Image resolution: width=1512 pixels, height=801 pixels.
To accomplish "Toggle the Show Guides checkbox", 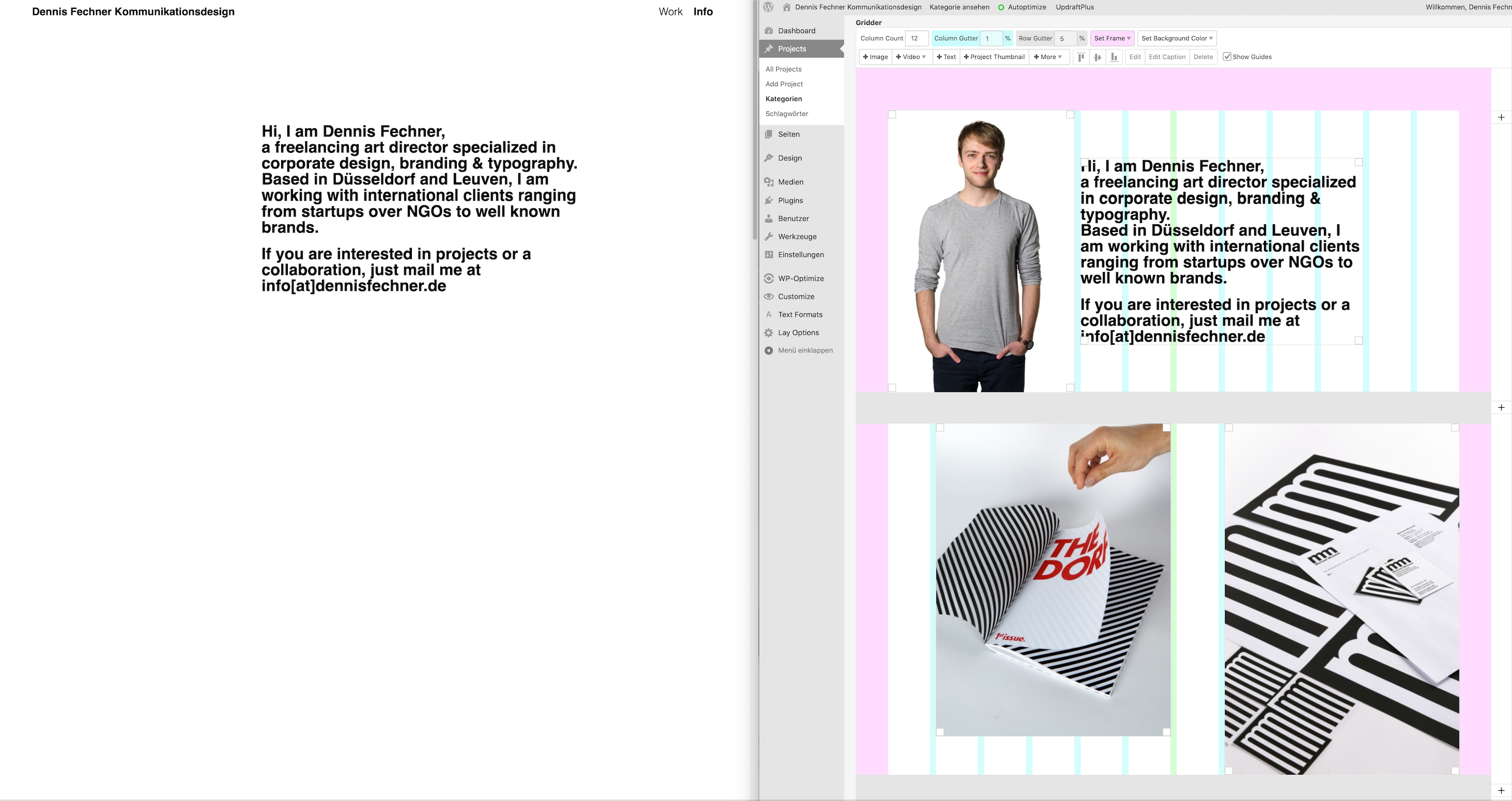I will (x=1227, y=57).
